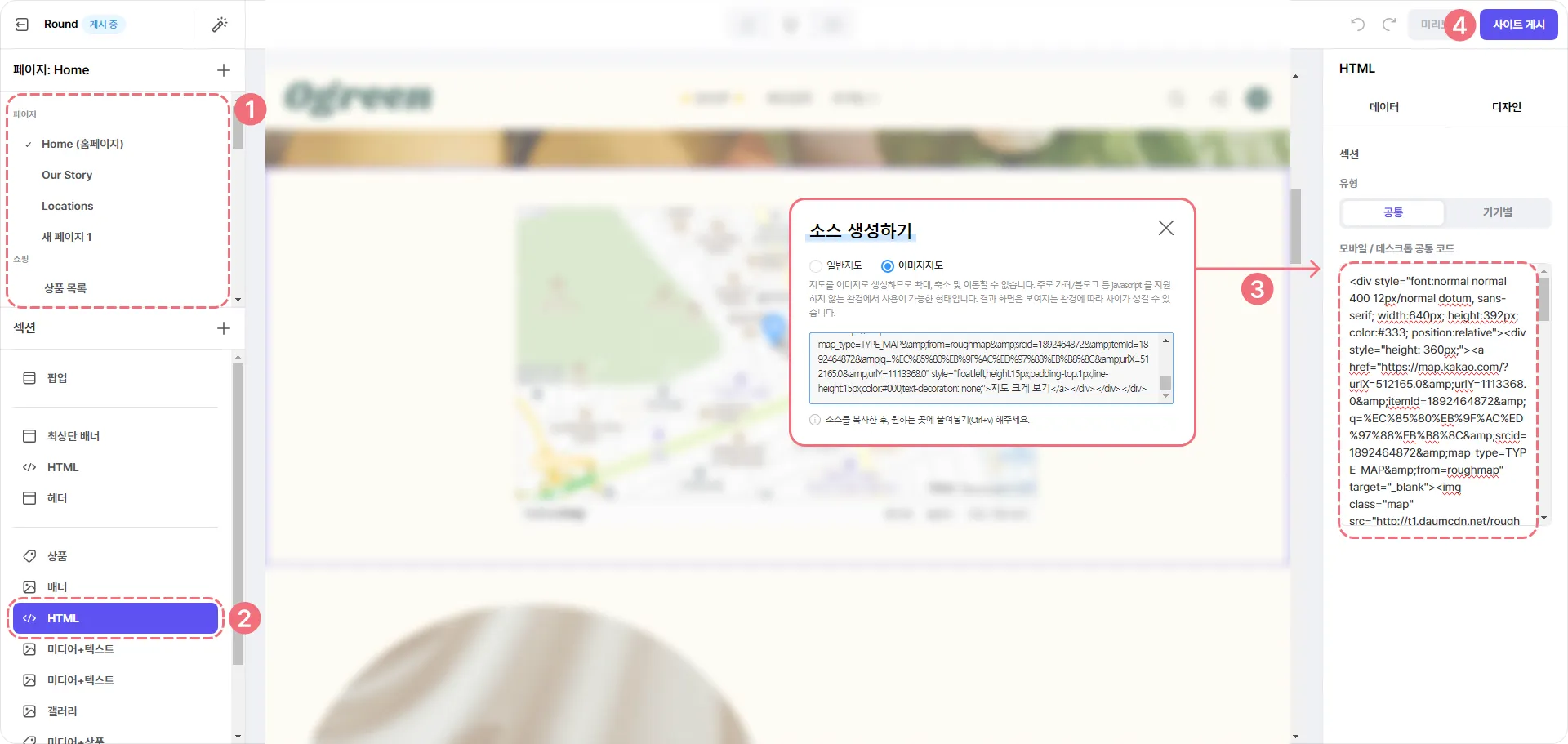Select the 배너 image icon

[29, 587]
